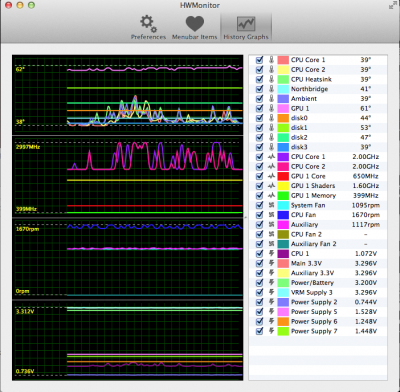Disable the Ambient sensor checkbox

pyautogui.click(x=259, y=99)
